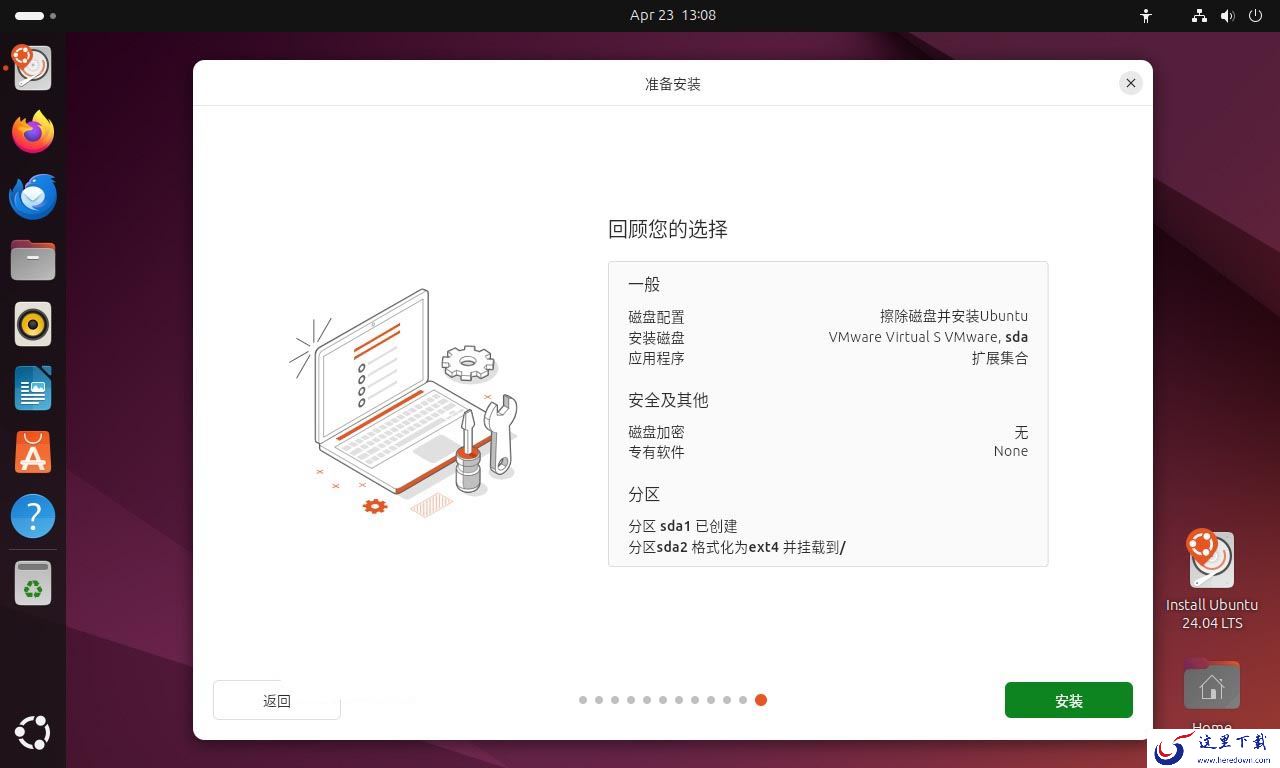Open the Trash from the dock
The image size is (1280, 768).
pos(33,583)
